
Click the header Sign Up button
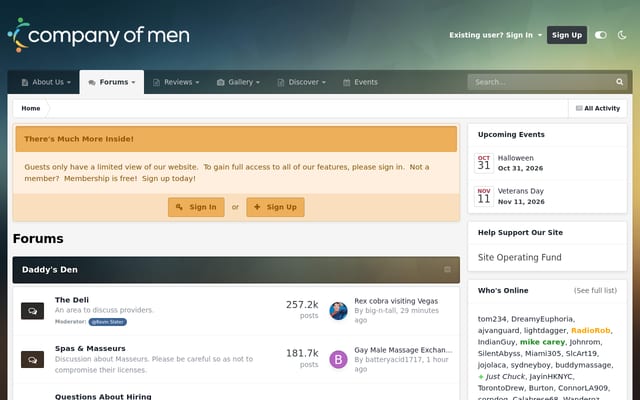(x=567, y=35)
